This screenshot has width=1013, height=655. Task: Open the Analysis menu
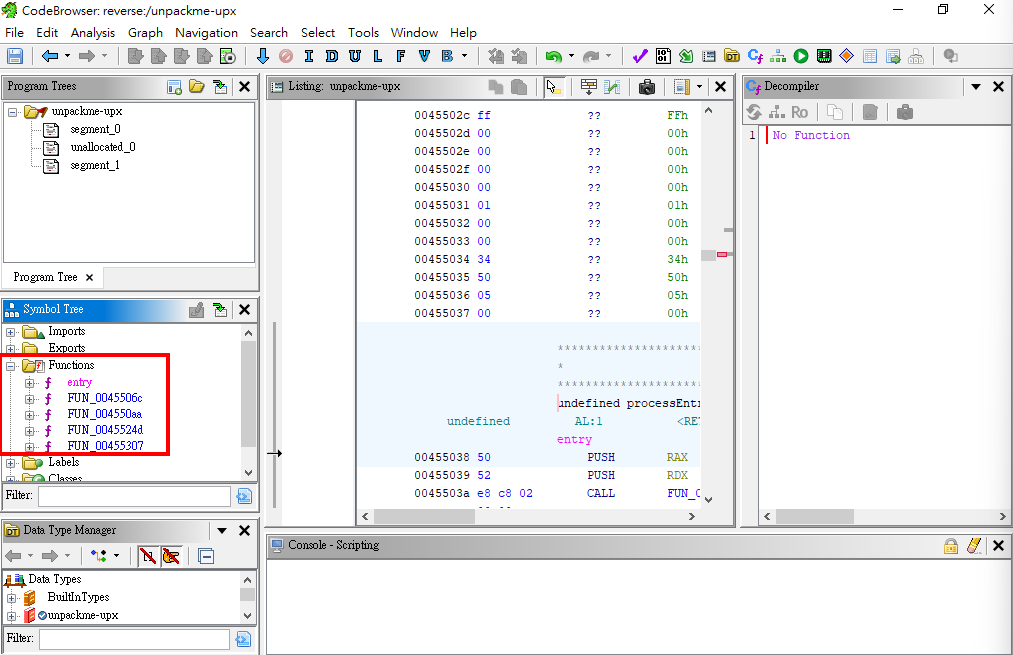tap(92, 32)
